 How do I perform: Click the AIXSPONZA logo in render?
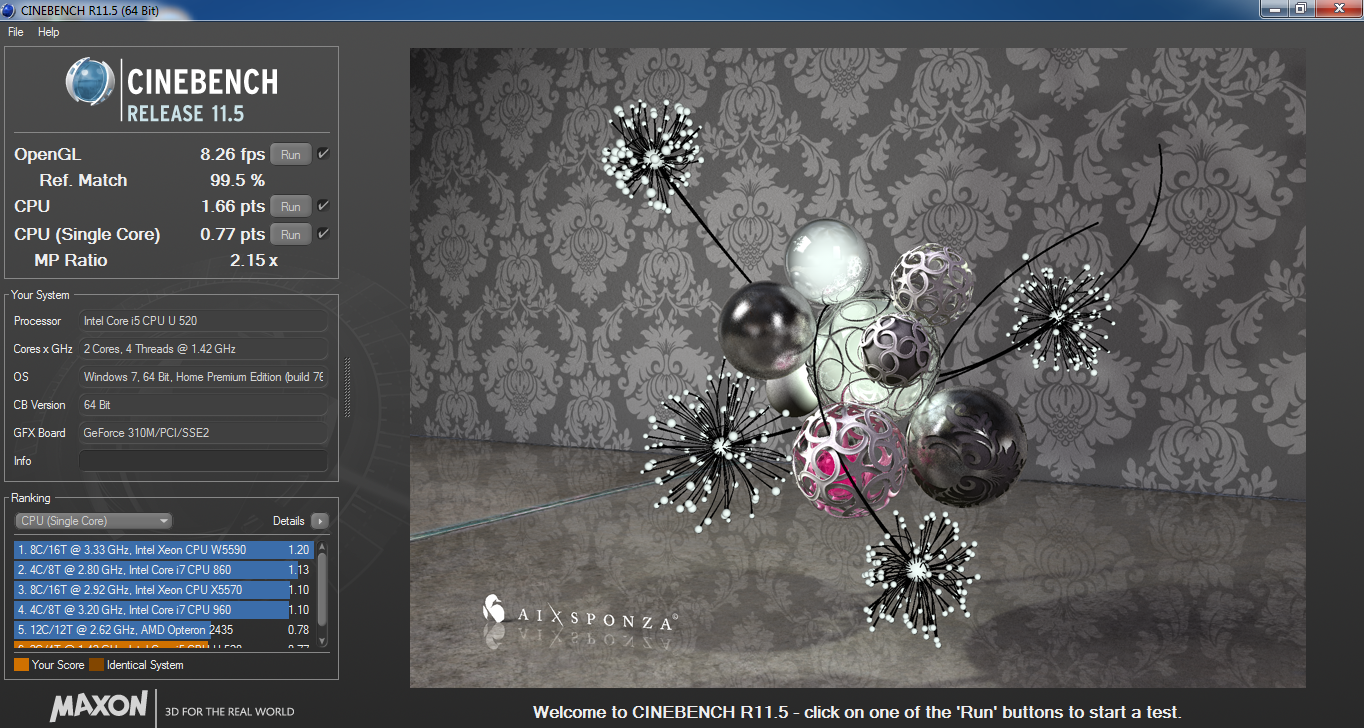(x=580, y=614)
